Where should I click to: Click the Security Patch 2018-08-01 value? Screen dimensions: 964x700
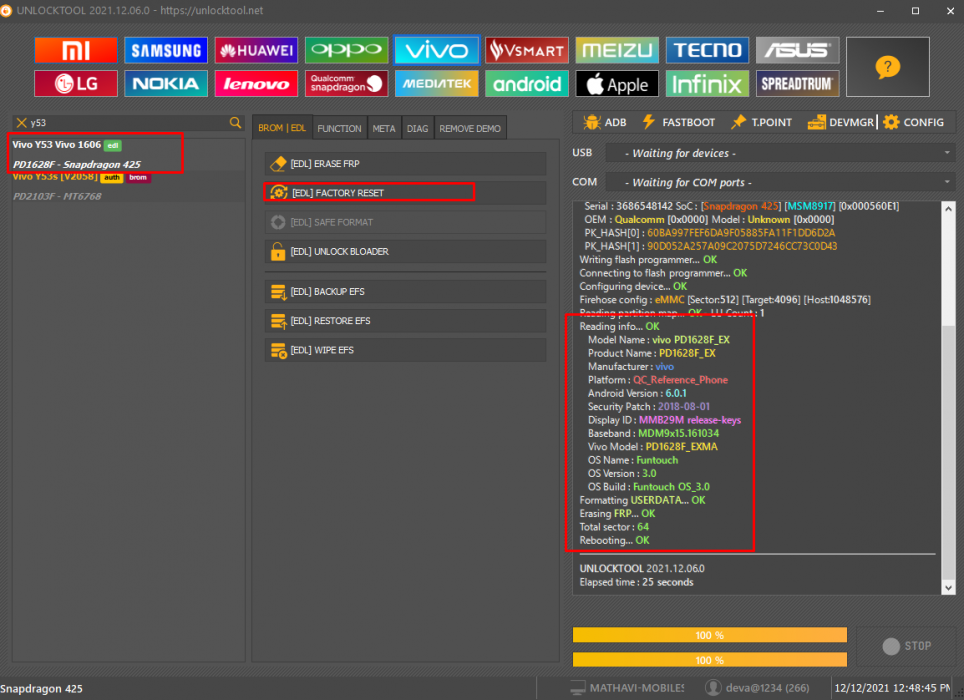(x=684, y=407)
